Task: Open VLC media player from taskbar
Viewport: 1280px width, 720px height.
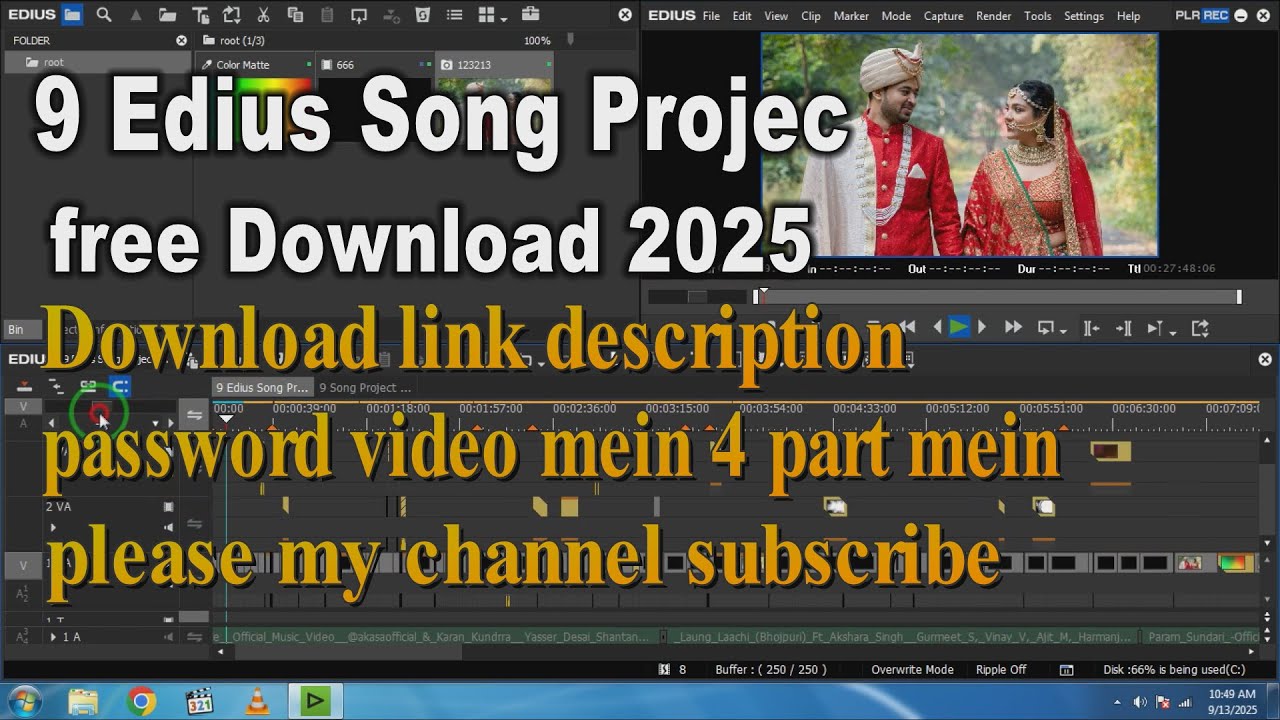Action: click(257, 702)
